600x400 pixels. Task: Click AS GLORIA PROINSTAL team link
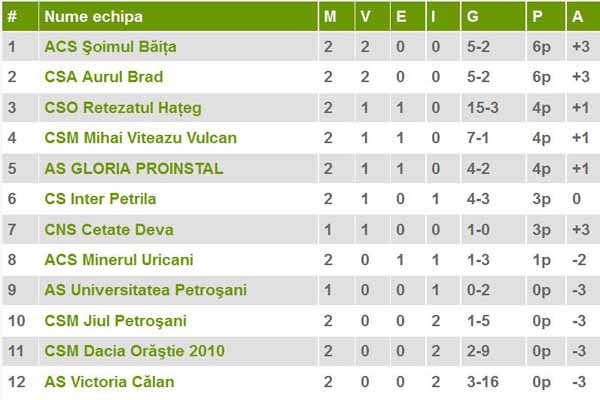tap(134, 168)
